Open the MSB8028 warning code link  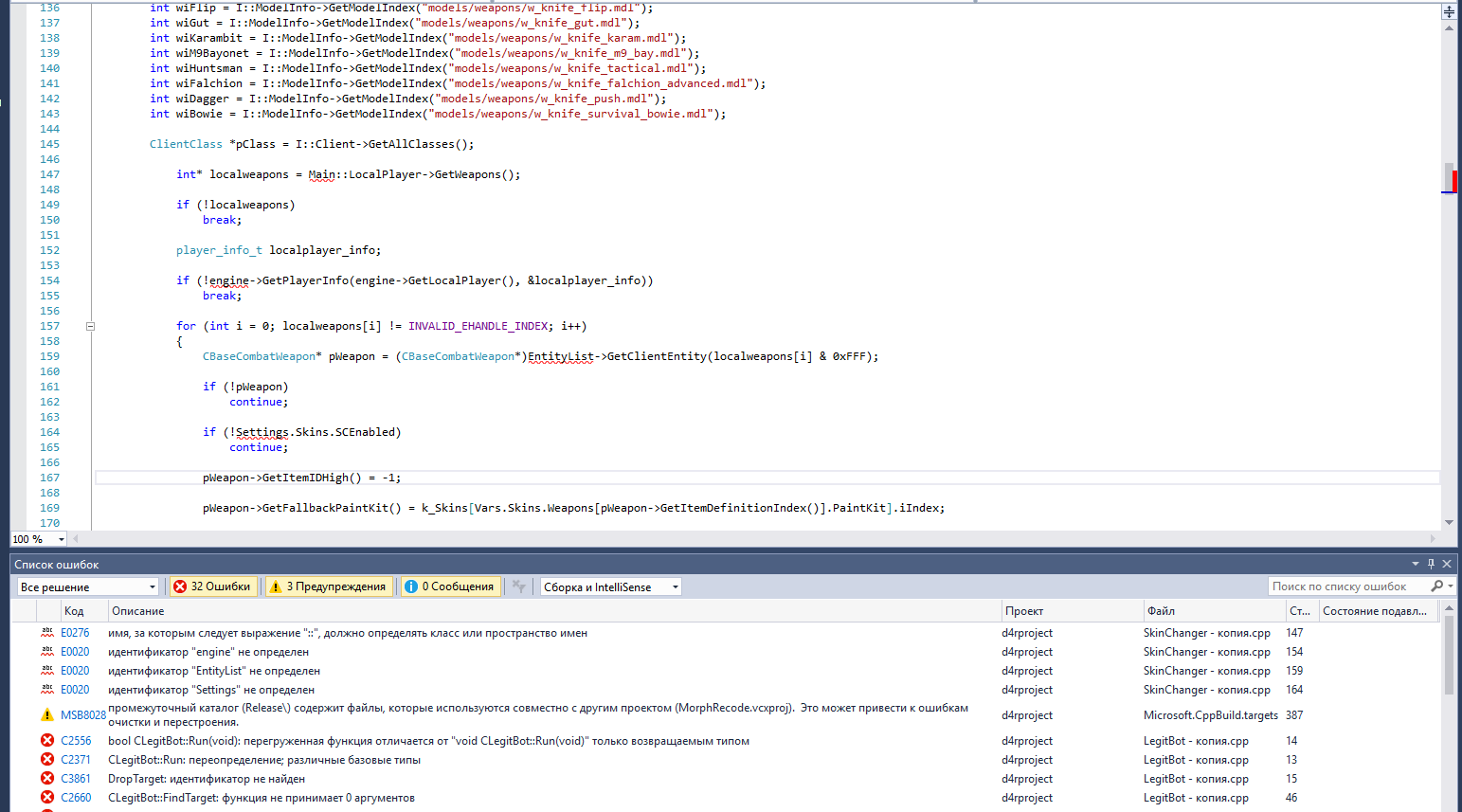[x=83, y=715]
